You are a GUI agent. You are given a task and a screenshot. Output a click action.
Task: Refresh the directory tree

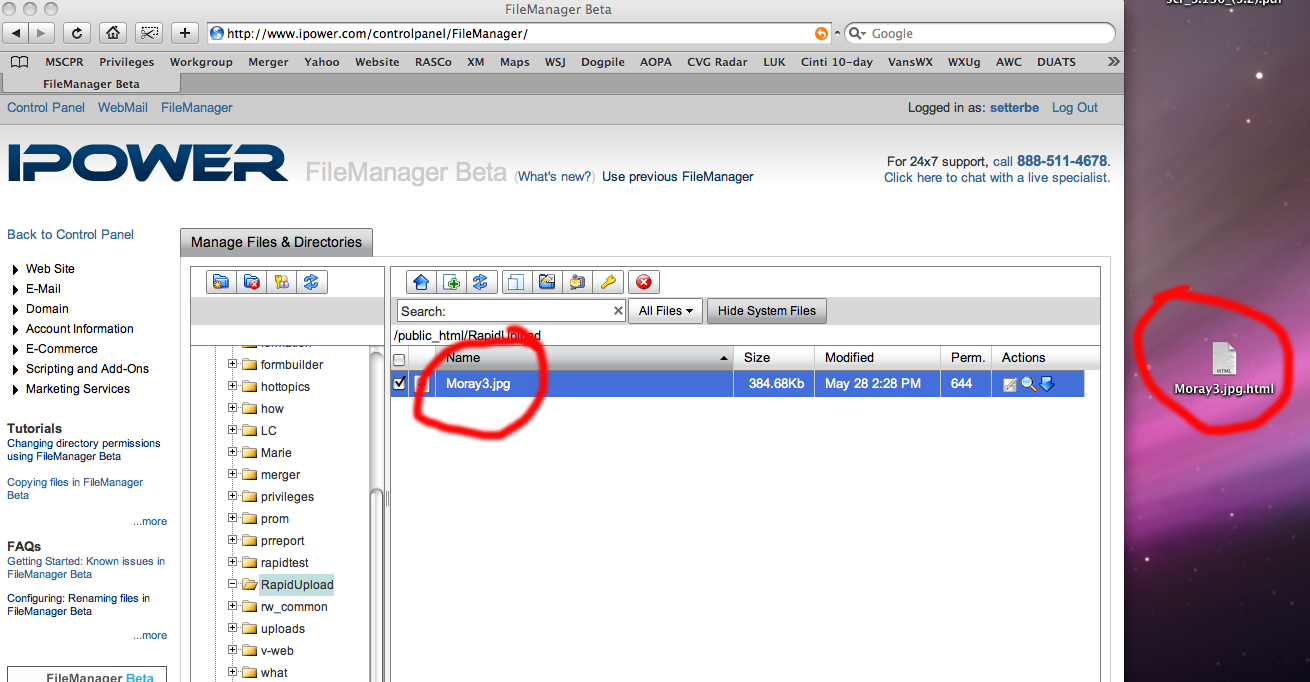(312, 282)
